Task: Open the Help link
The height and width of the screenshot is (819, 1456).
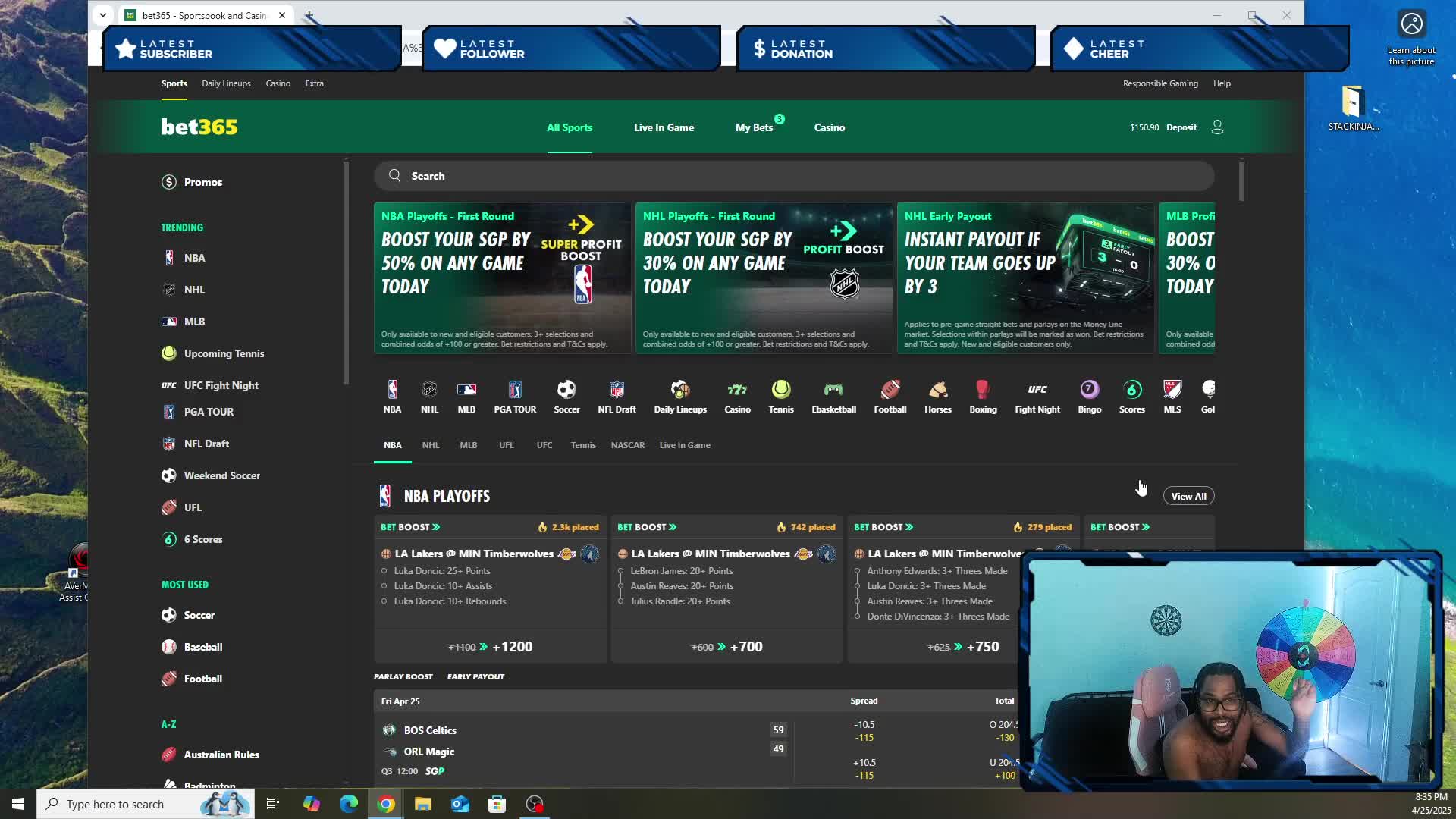Action: point(1222,83)
